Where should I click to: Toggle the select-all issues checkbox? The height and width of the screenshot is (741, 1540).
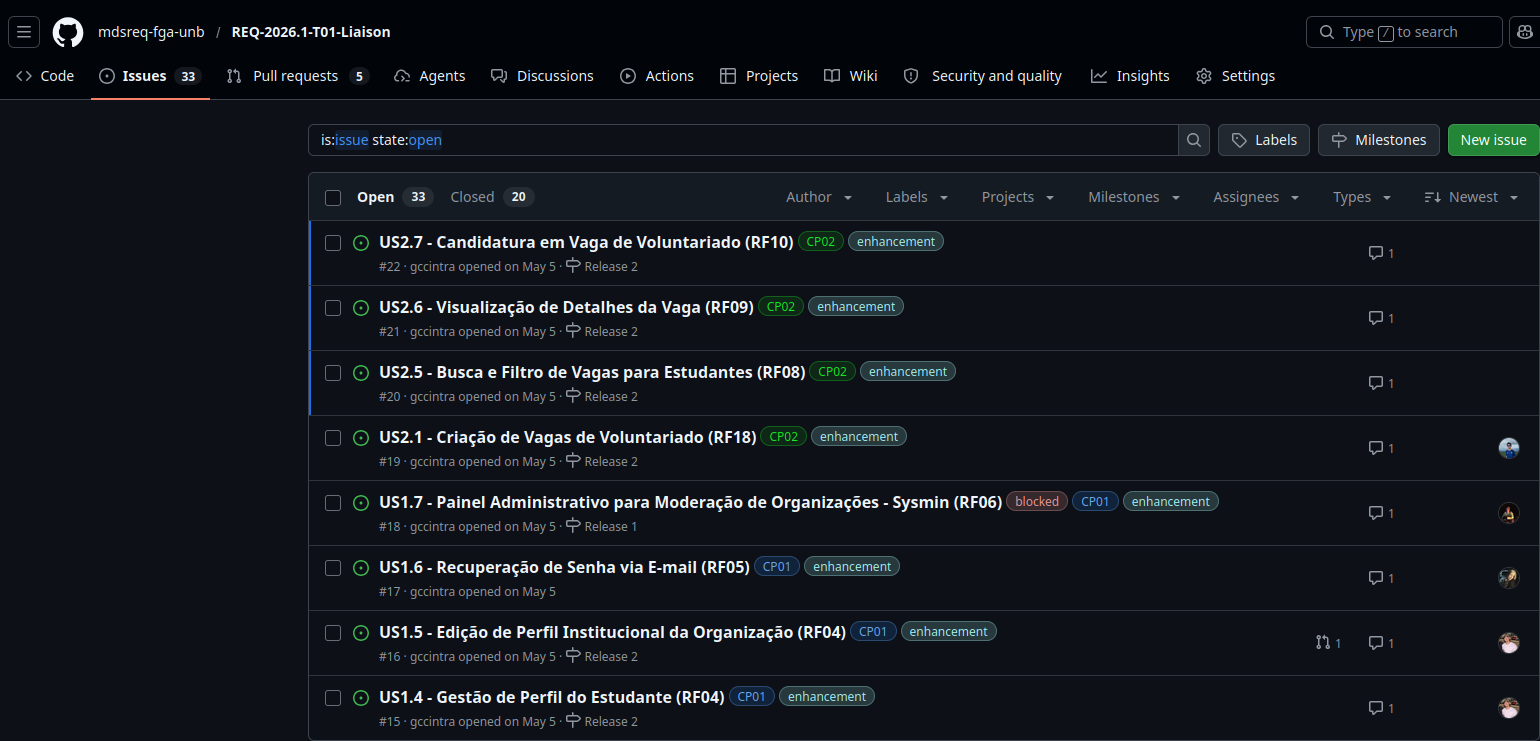333,198
